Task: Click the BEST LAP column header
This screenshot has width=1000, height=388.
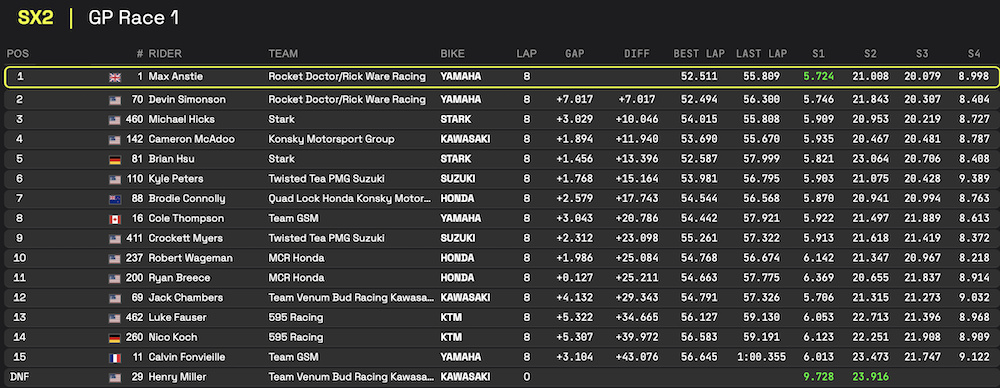Action: [x=699, y=54]
